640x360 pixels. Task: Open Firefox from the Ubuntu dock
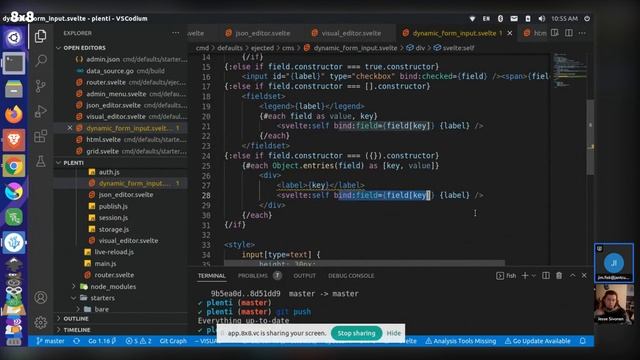[x=14, y=114]
